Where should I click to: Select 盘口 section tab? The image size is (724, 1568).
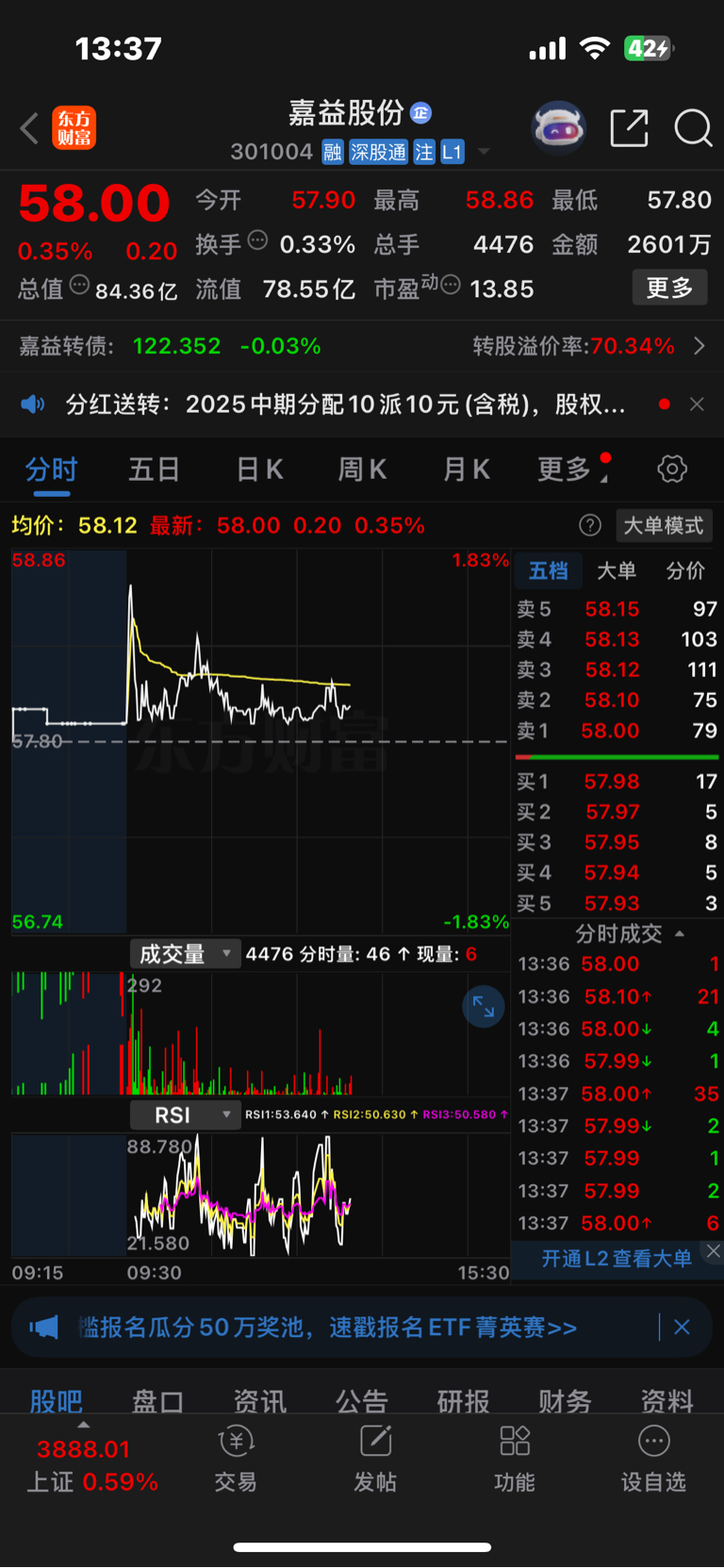pos(157,1401)
